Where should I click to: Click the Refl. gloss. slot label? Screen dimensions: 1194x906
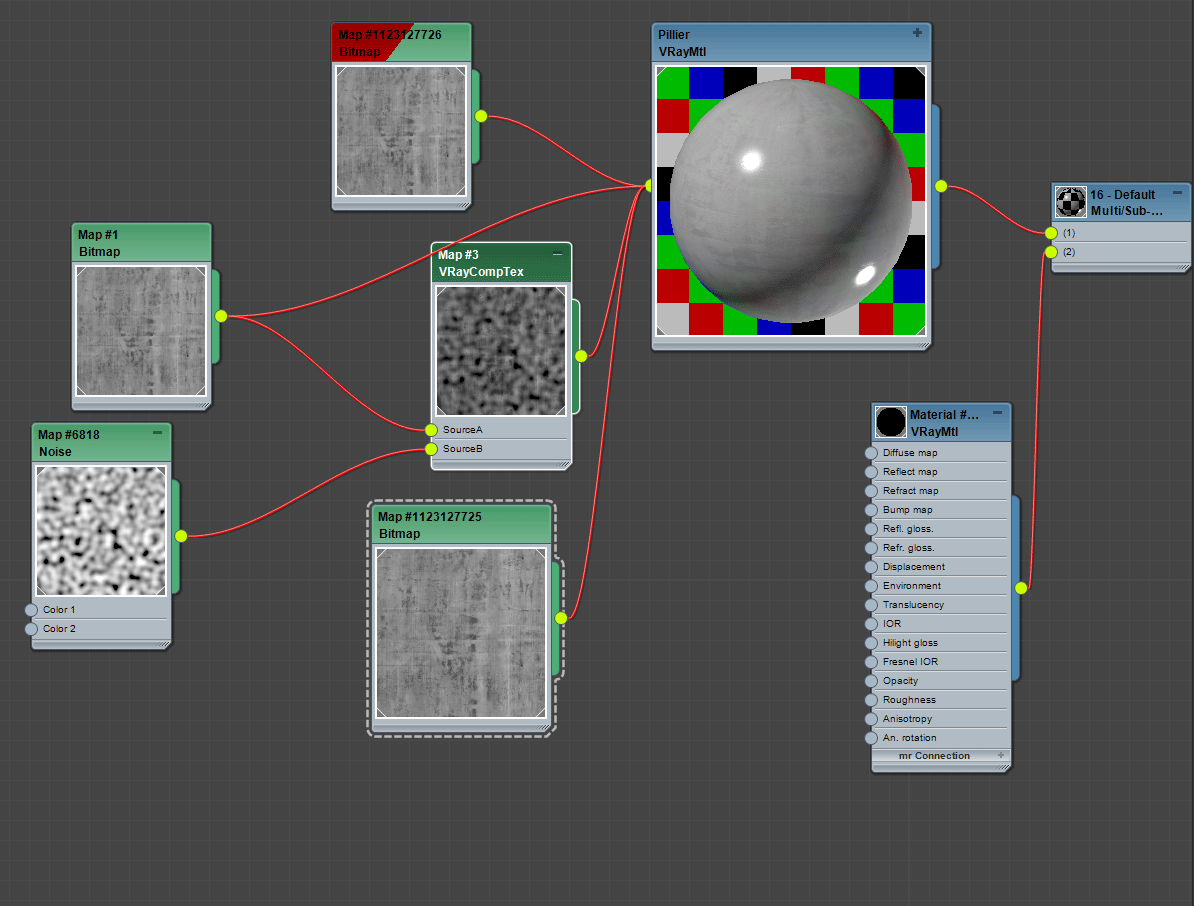tap(908, 529)
